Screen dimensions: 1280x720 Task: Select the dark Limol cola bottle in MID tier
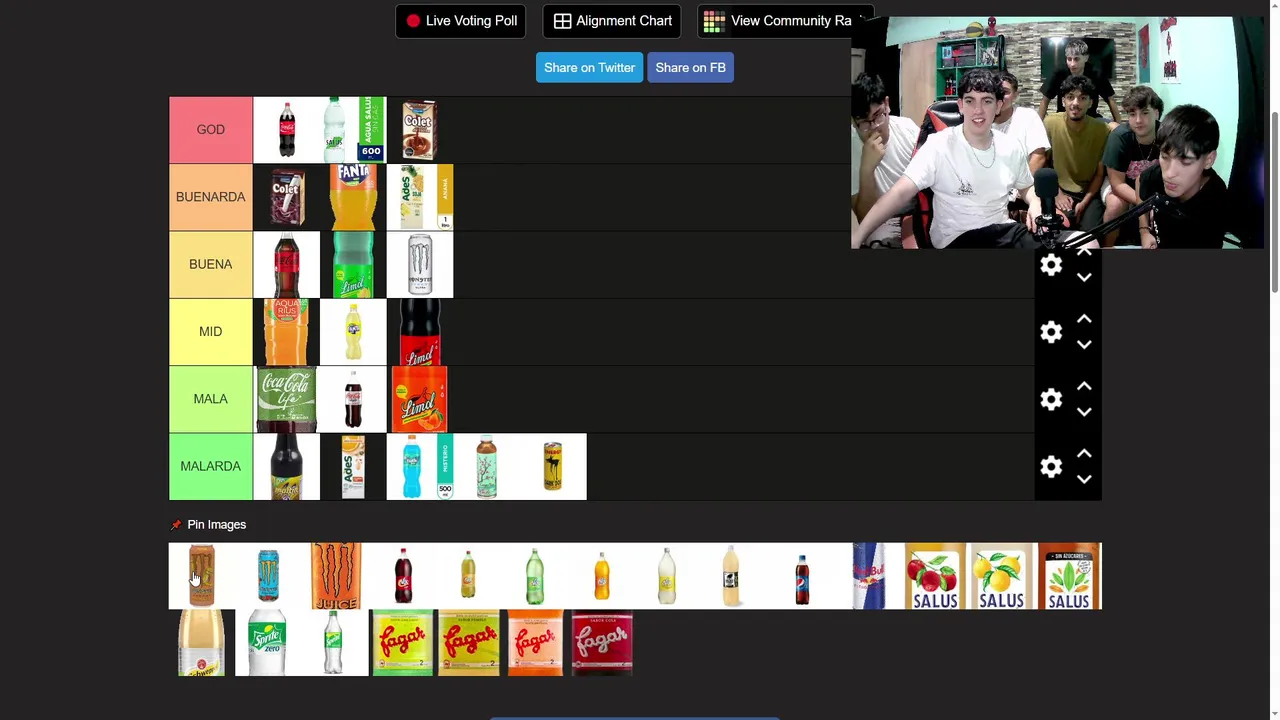420,331
